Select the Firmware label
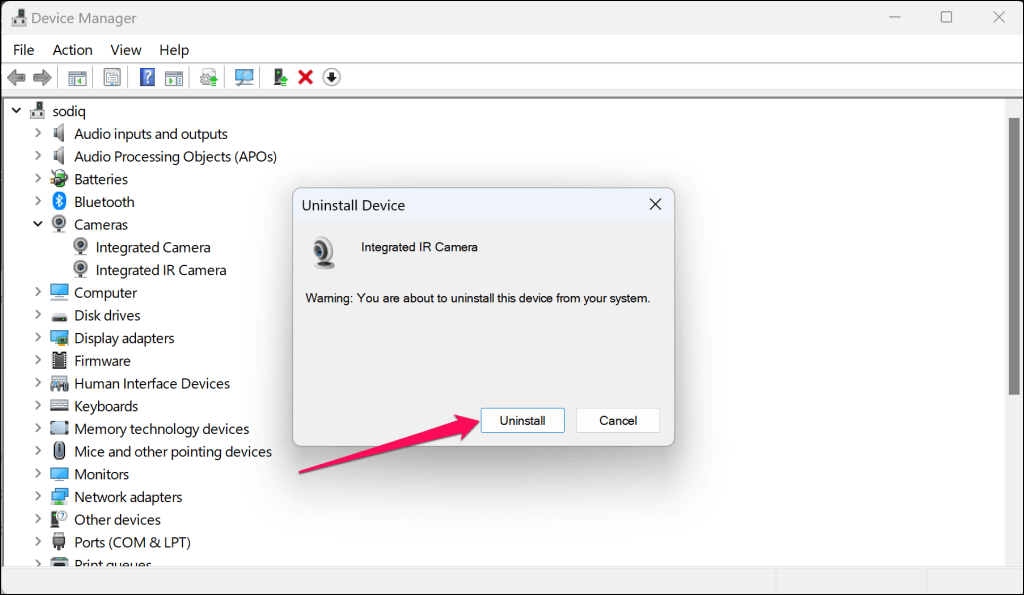Viewport: 1024px width, 595px height. click(x=103, y=361)
